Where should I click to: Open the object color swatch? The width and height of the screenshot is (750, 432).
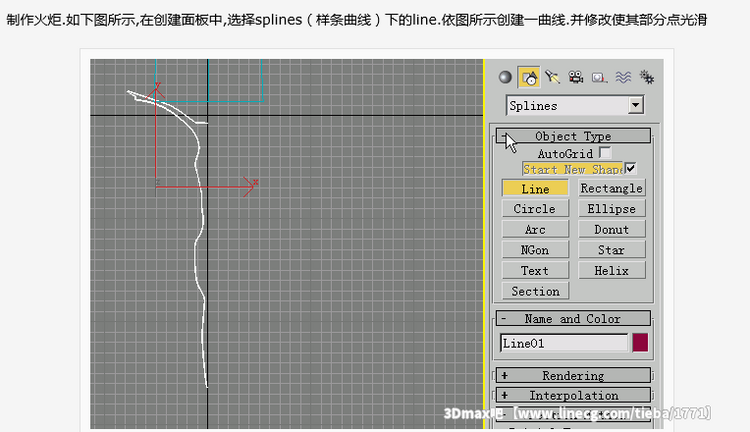click(x=640, y=343)
